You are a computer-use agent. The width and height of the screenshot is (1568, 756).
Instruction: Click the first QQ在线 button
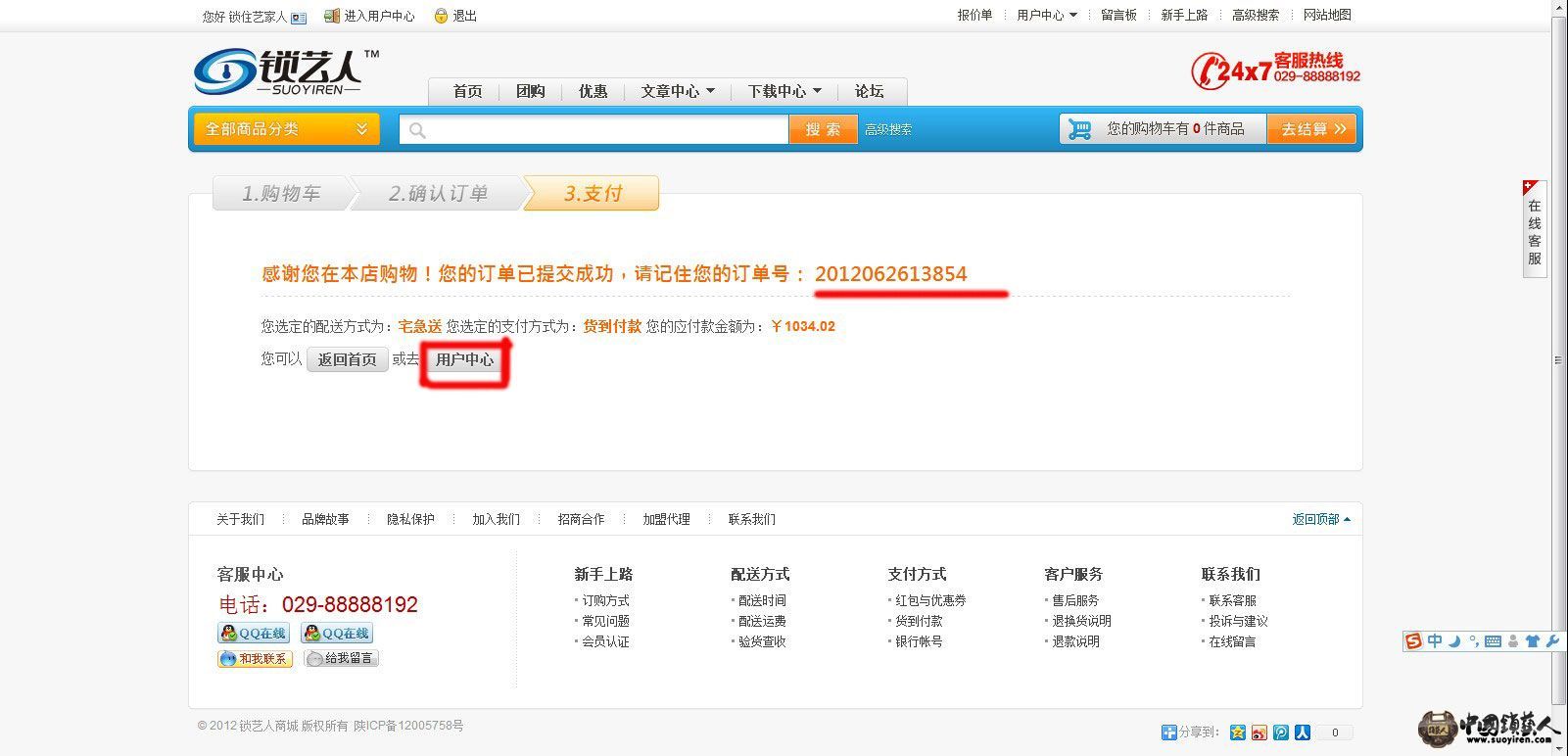click(254, 634)
